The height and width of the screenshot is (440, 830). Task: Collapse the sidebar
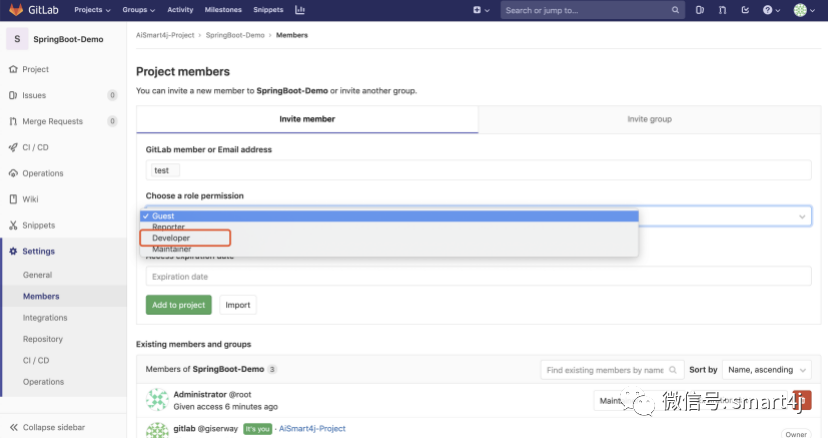pos(47,427)
